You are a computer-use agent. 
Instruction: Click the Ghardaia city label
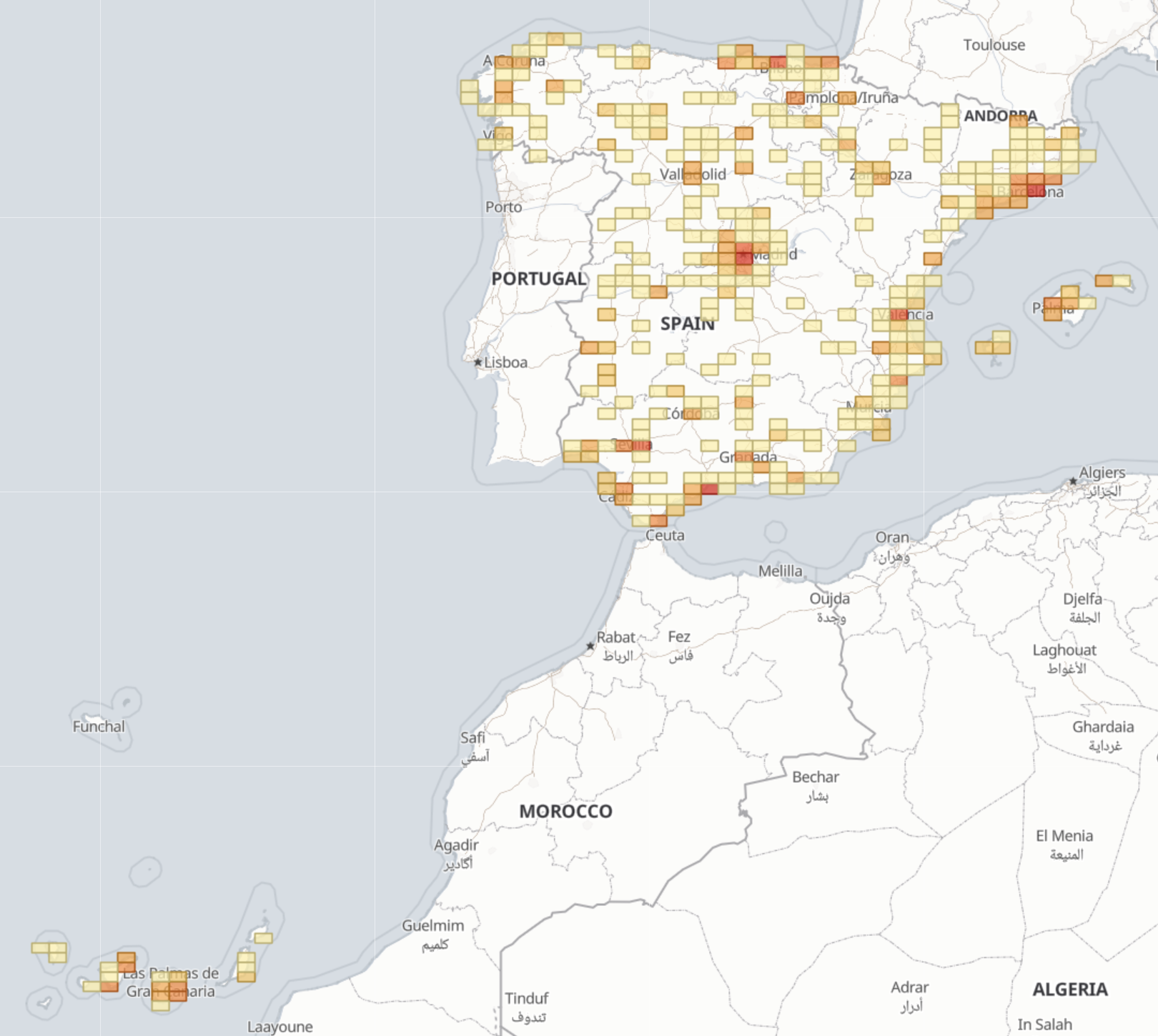pos(1102,727)
